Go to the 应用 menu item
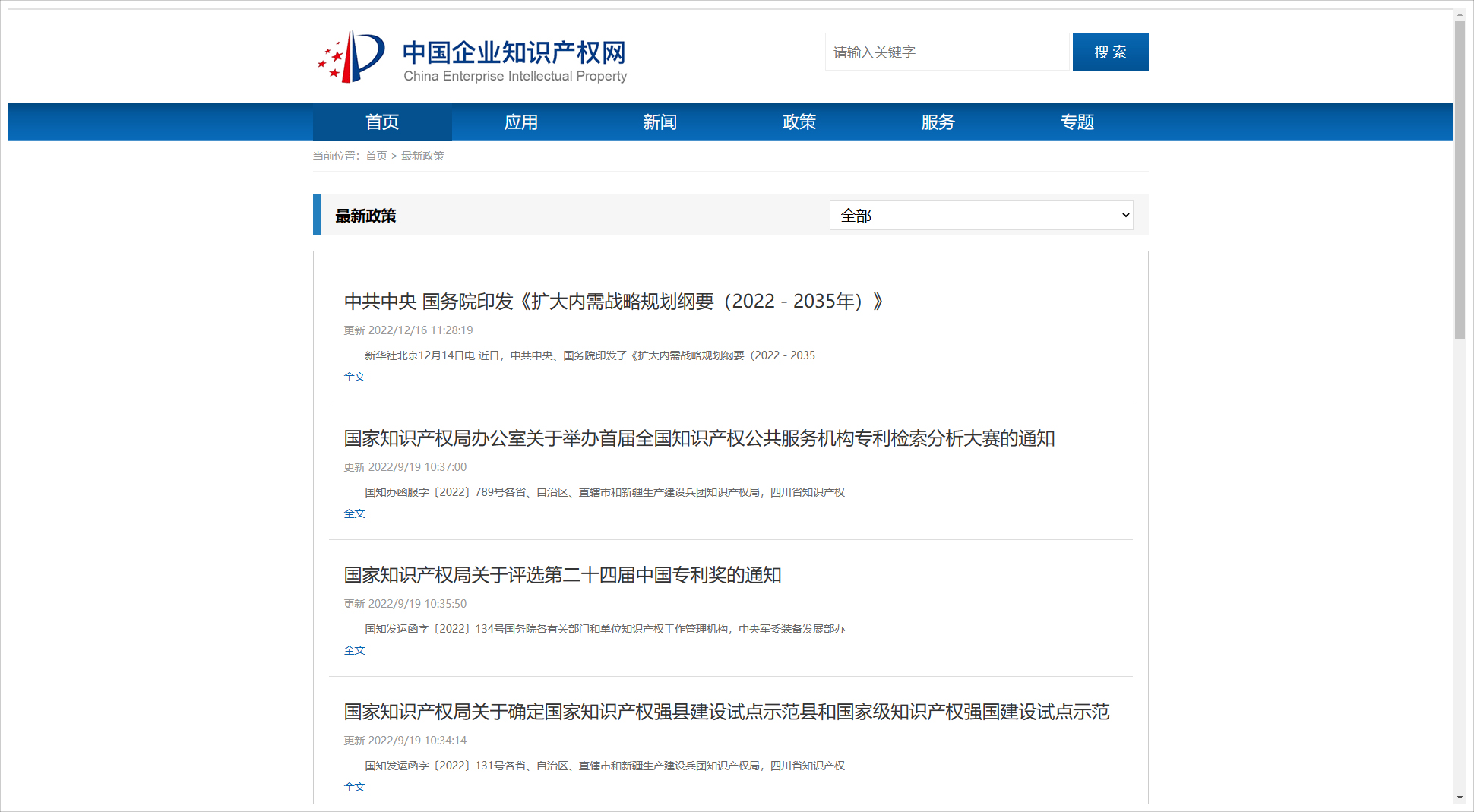1474x812 pixels. tap(521, 122)
